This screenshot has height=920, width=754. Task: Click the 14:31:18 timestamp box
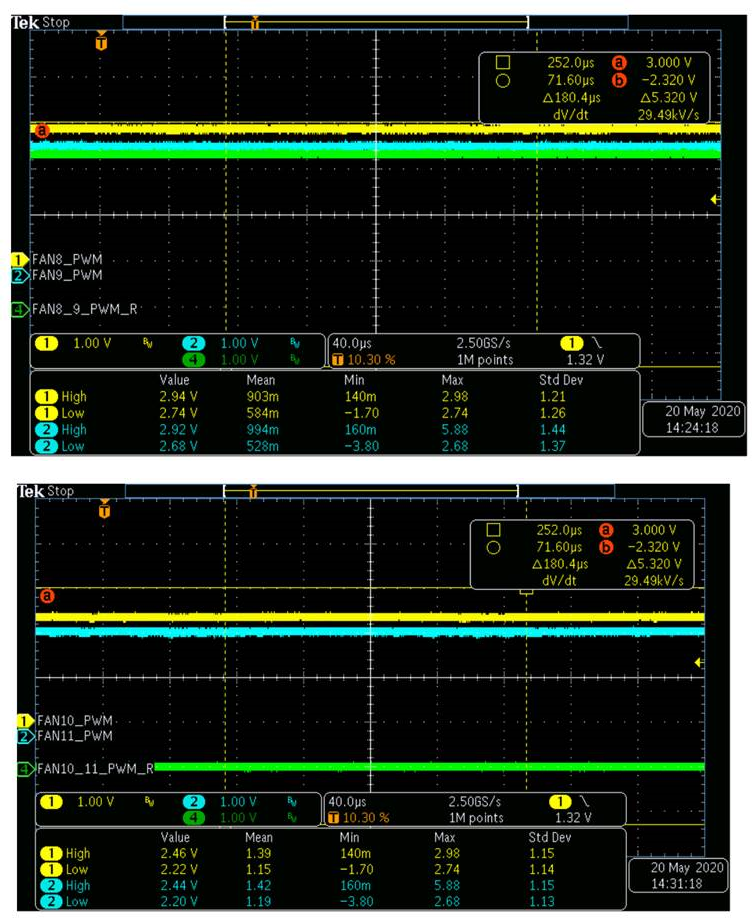coord(678,875)
